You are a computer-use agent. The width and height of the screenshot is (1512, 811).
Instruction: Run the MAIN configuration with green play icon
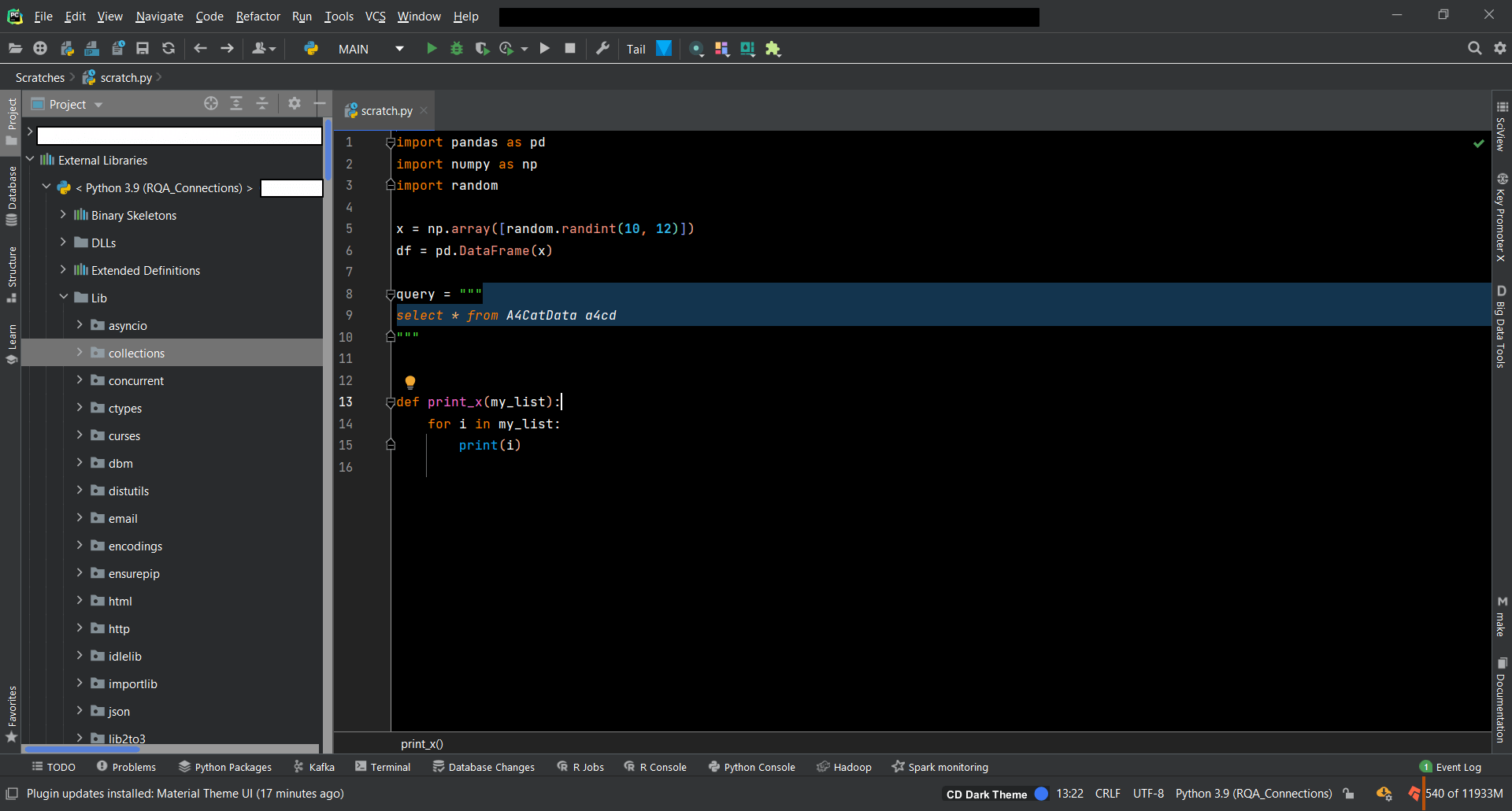click(432, 48)
